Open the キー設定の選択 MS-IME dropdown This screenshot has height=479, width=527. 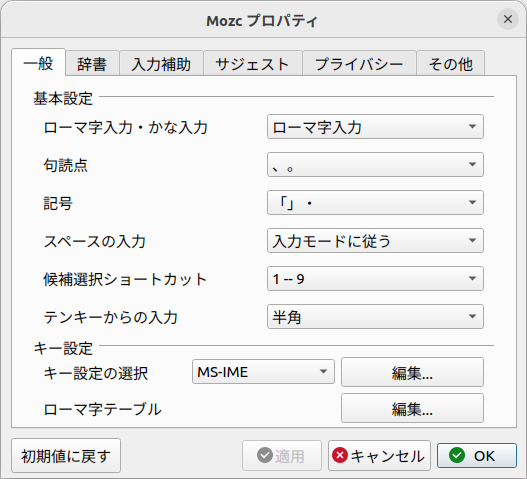pyautogui.click(x=263, y=371)
